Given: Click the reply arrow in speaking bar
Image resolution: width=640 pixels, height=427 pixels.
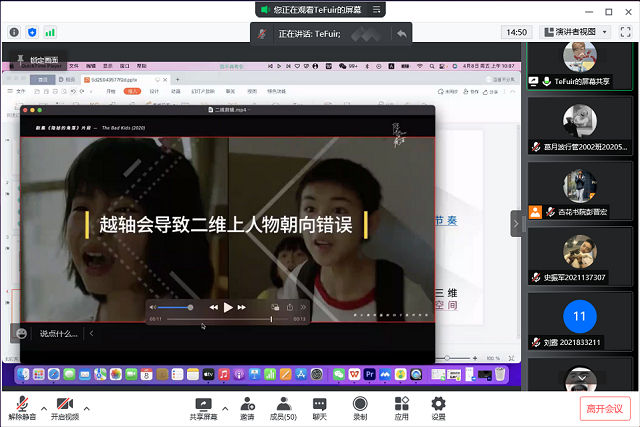Looking at the screenshot, I should [402, 33].
